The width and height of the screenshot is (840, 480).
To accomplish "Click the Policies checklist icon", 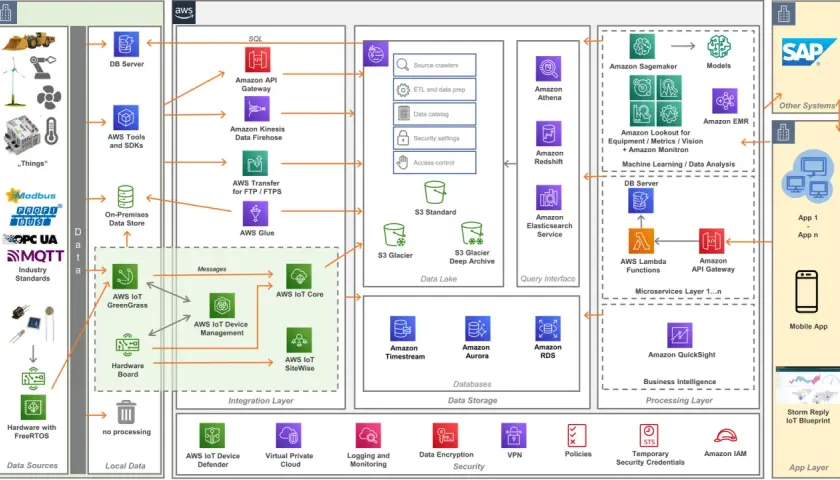I will [577, 435].
